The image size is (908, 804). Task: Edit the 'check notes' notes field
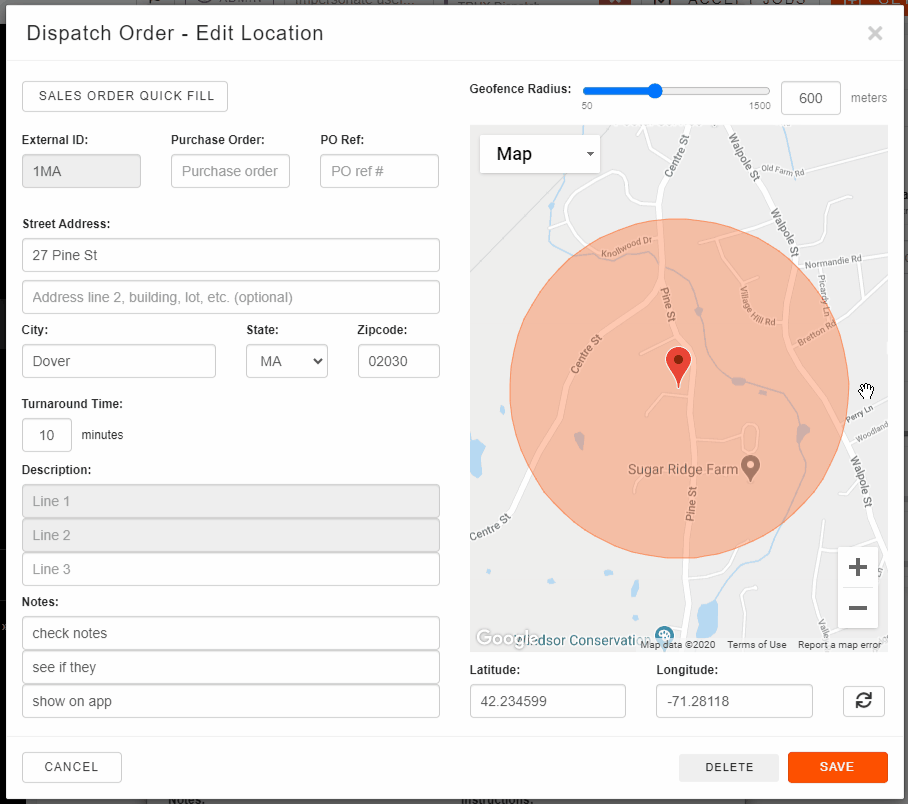pyautogui.click(x=230, y=633)
